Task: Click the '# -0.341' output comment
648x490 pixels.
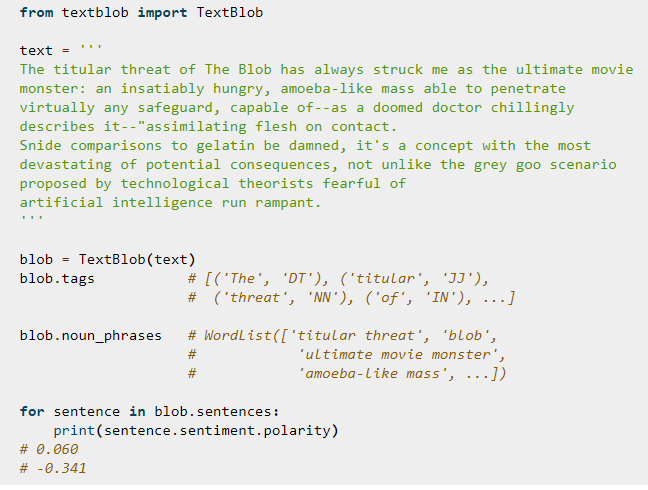Action: tap(52, 468)
